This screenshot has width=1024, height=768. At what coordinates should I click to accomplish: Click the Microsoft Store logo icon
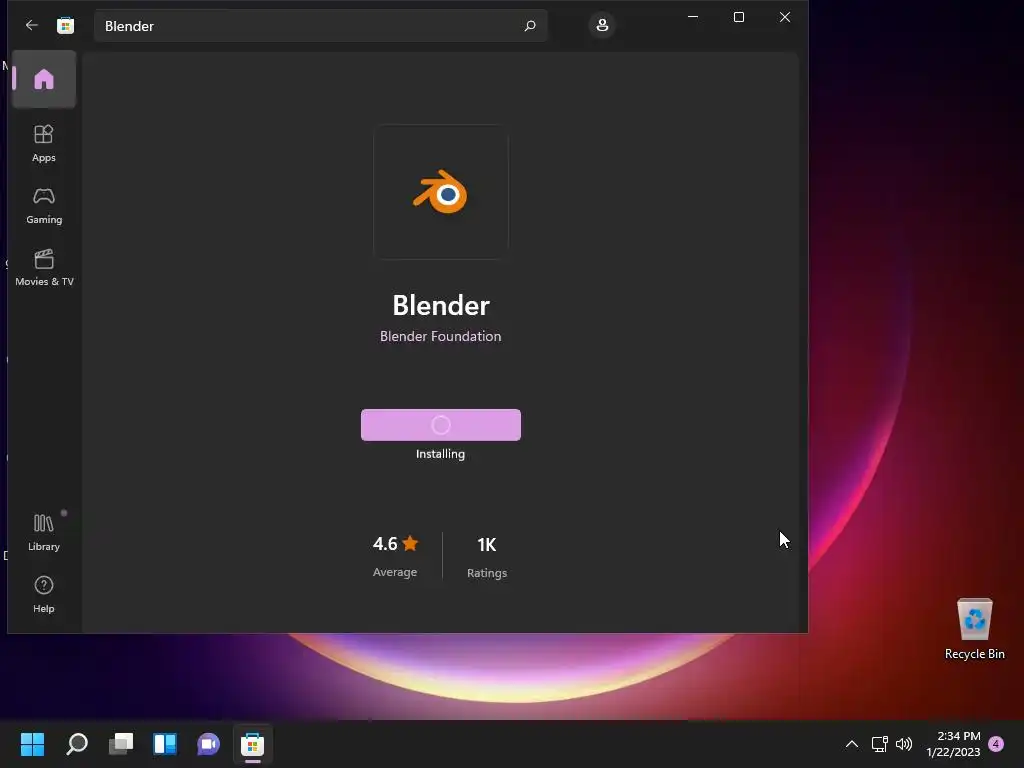pyautogui.click(x=65, y=25)
